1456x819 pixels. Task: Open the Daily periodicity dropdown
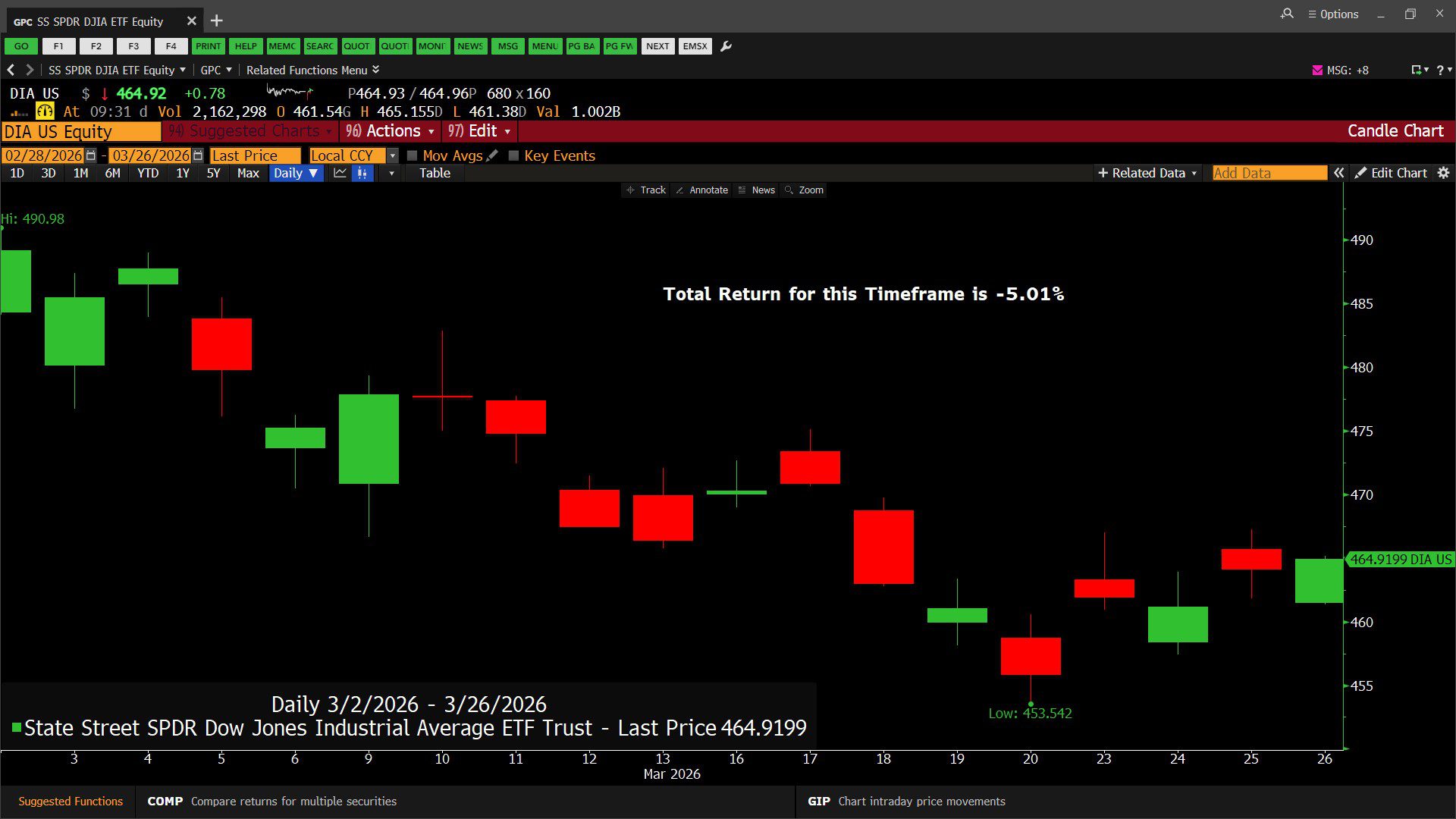click(x=296, y=173)
